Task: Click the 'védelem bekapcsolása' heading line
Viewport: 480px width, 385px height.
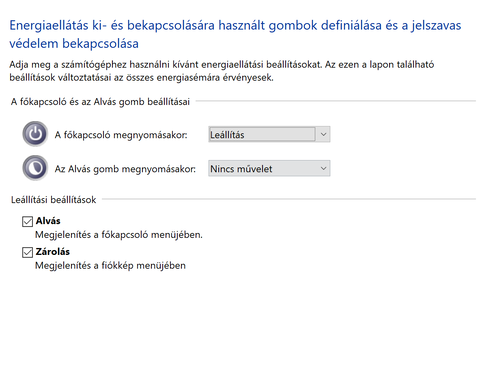Action: click(x=74, y=44)
